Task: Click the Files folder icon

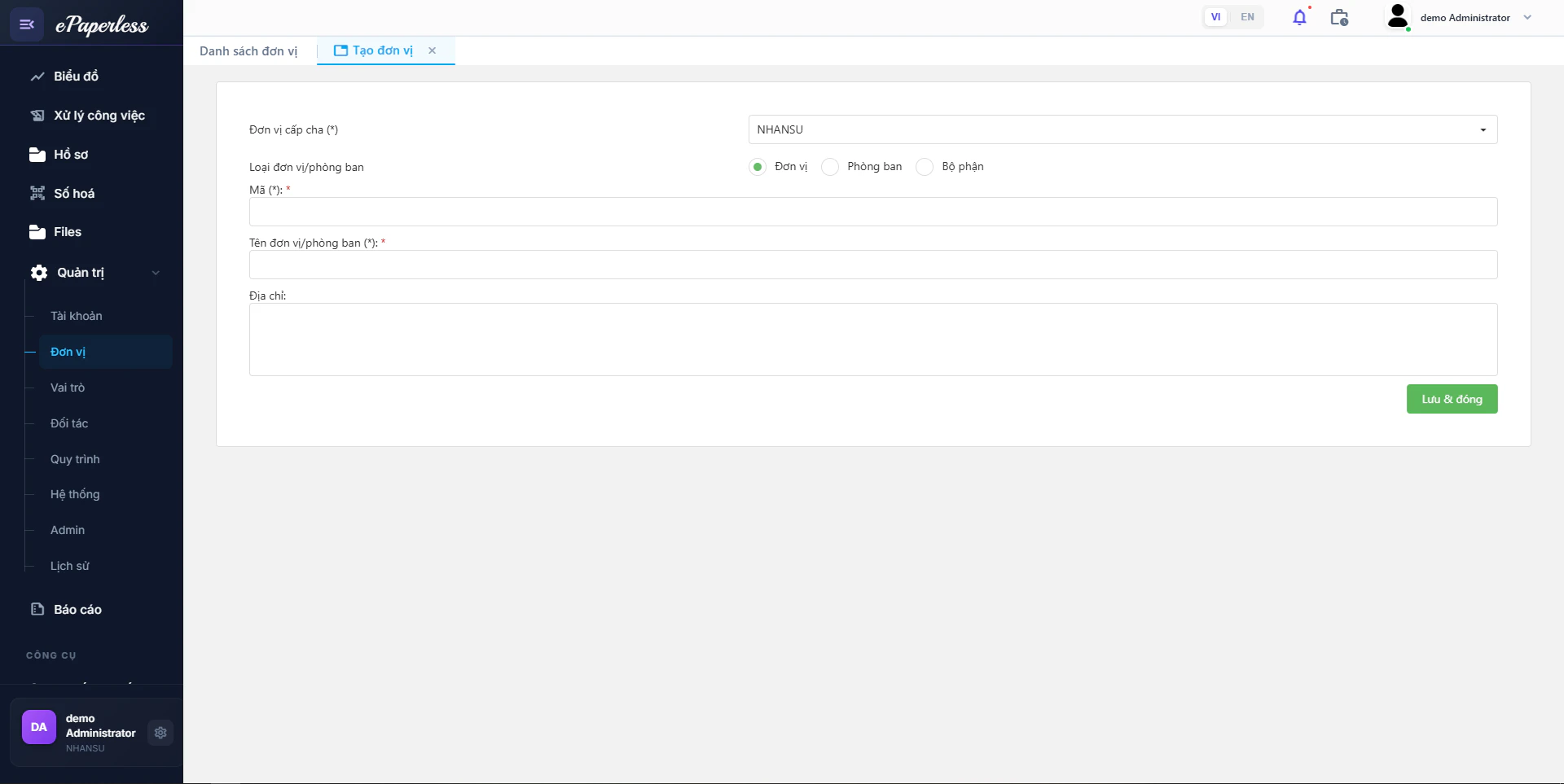Action: [x=37, y=232]
